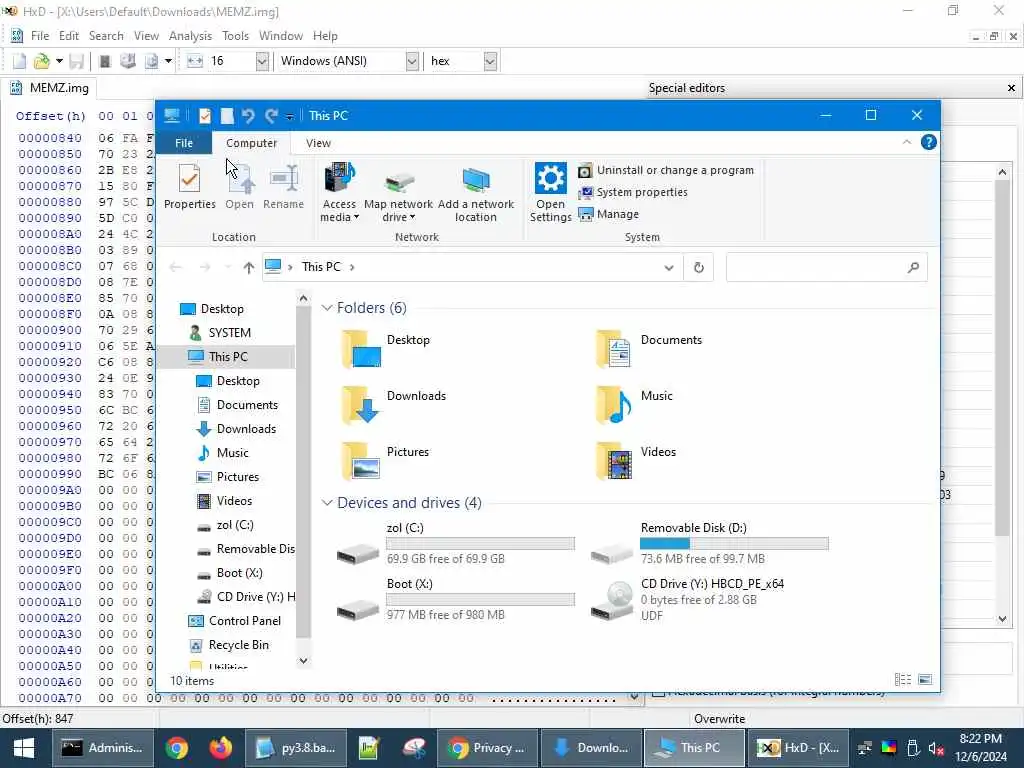Screen dimensions: 1024x768
Task: Open Windows Start button
Action: 24,748
